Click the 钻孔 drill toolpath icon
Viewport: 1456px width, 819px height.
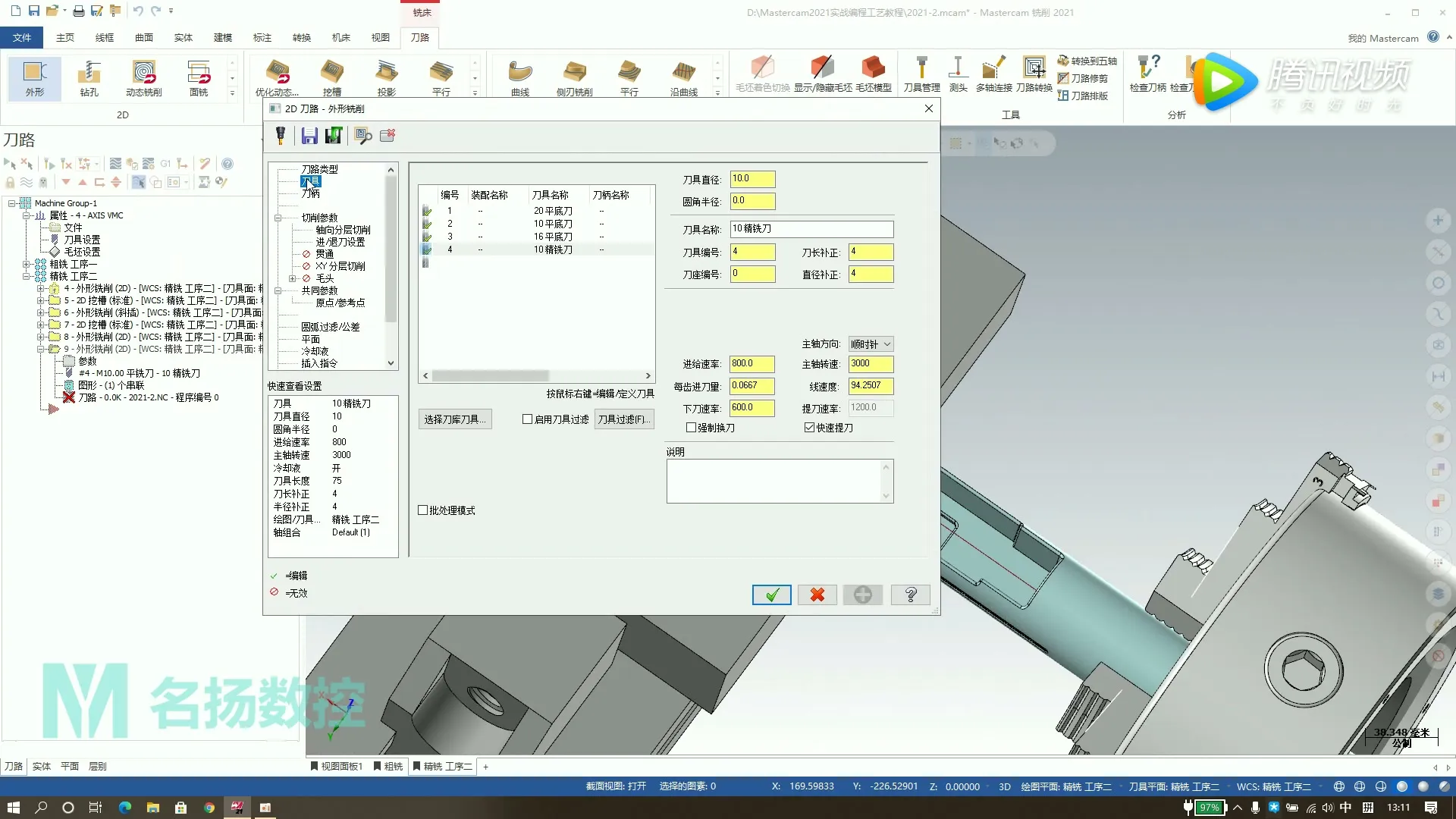(89, 77)
